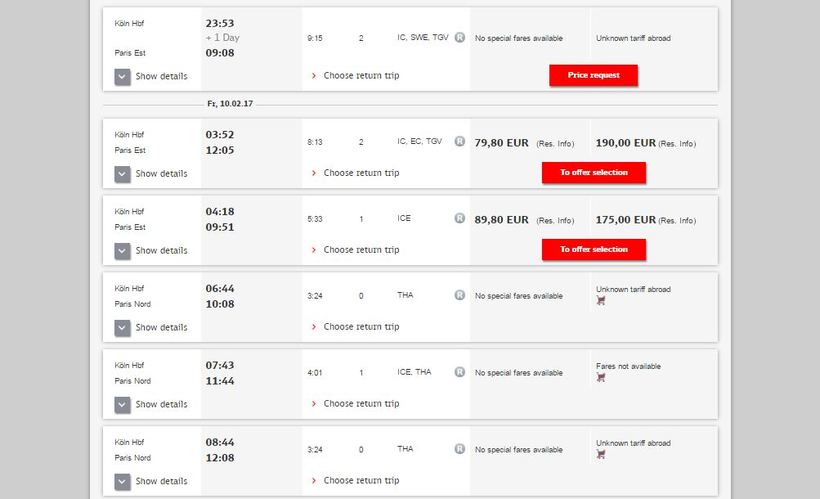Click reservation icon for 23:53 train
The width and height of the screenshot is (820, 499).
coord(460,37)
